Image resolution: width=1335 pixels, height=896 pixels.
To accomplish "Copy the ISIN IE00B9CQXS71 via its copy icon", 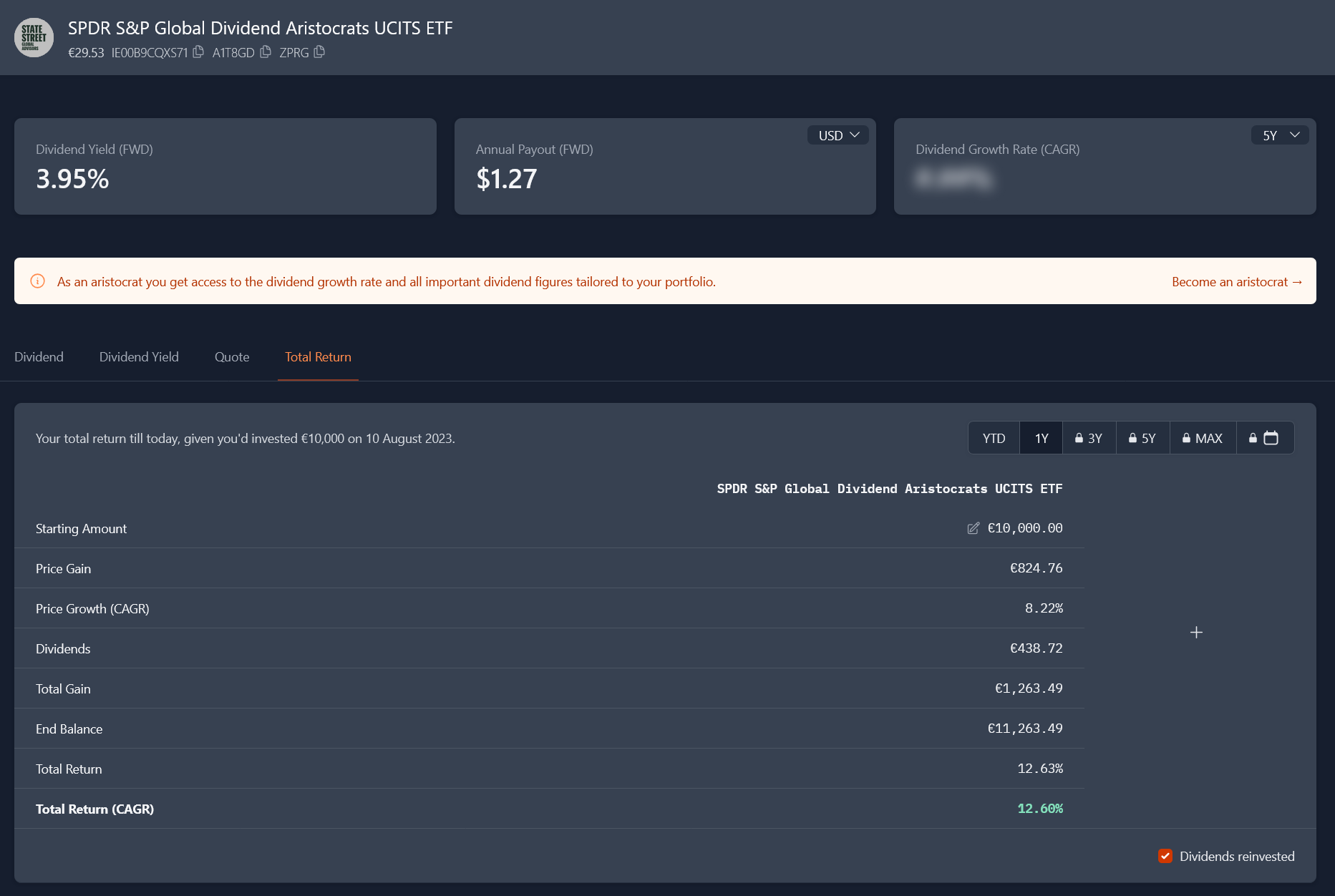I will (198, 52).
